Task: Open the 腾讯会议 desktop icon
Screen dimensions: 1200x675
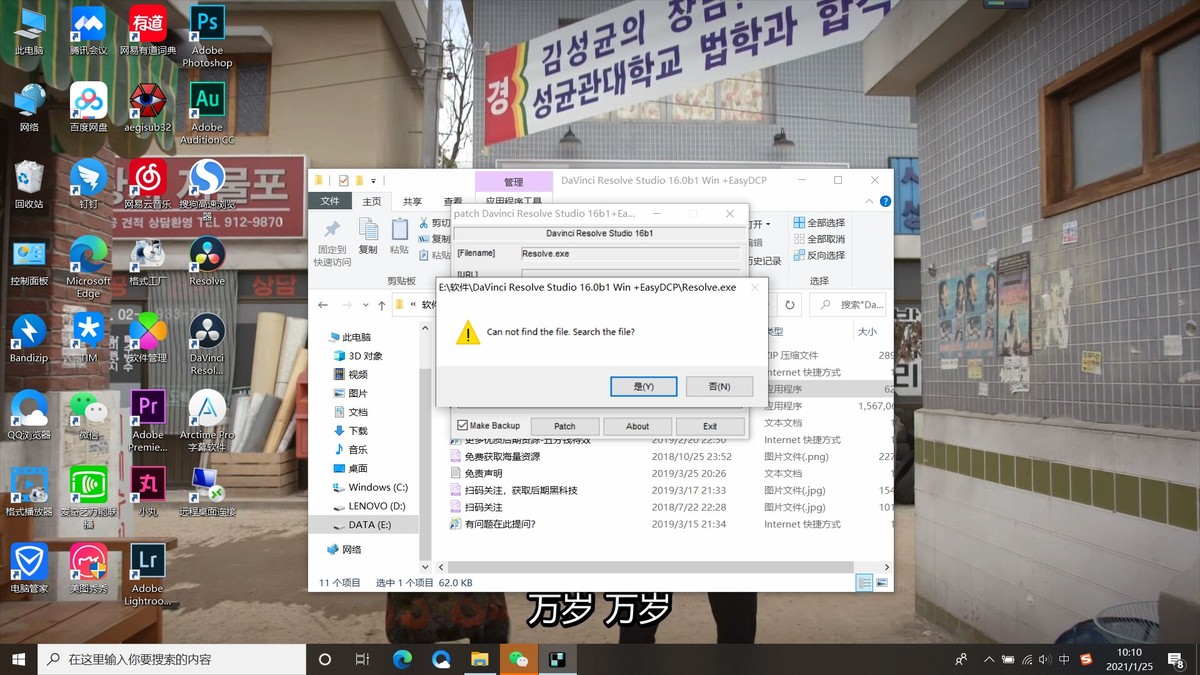Action: point(88,30)
